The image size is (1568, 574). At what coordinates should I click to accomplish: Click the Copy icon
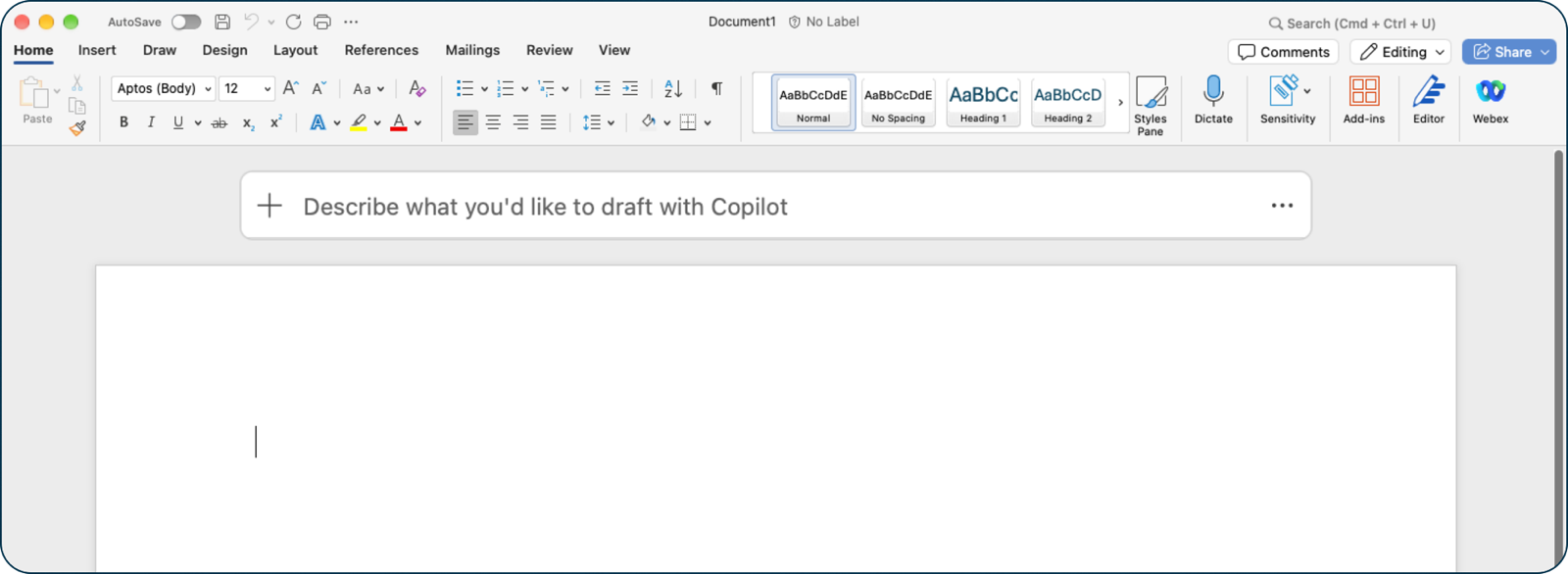point(77,106)
